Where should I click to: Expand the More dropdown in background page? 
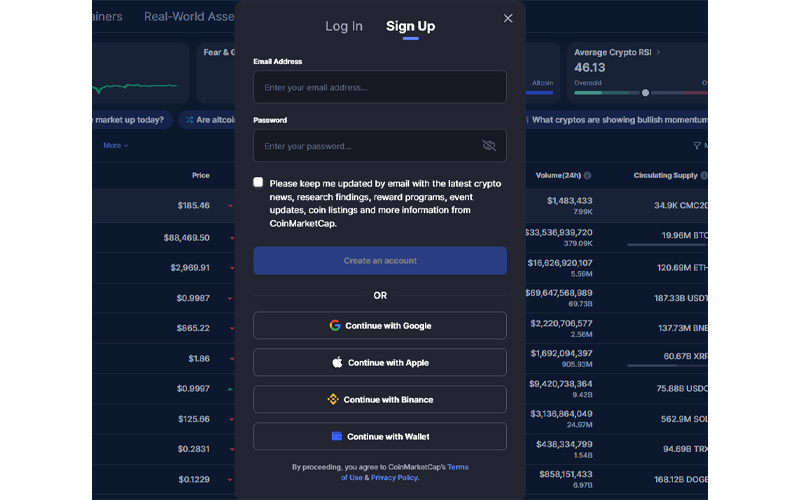(116, 146)
